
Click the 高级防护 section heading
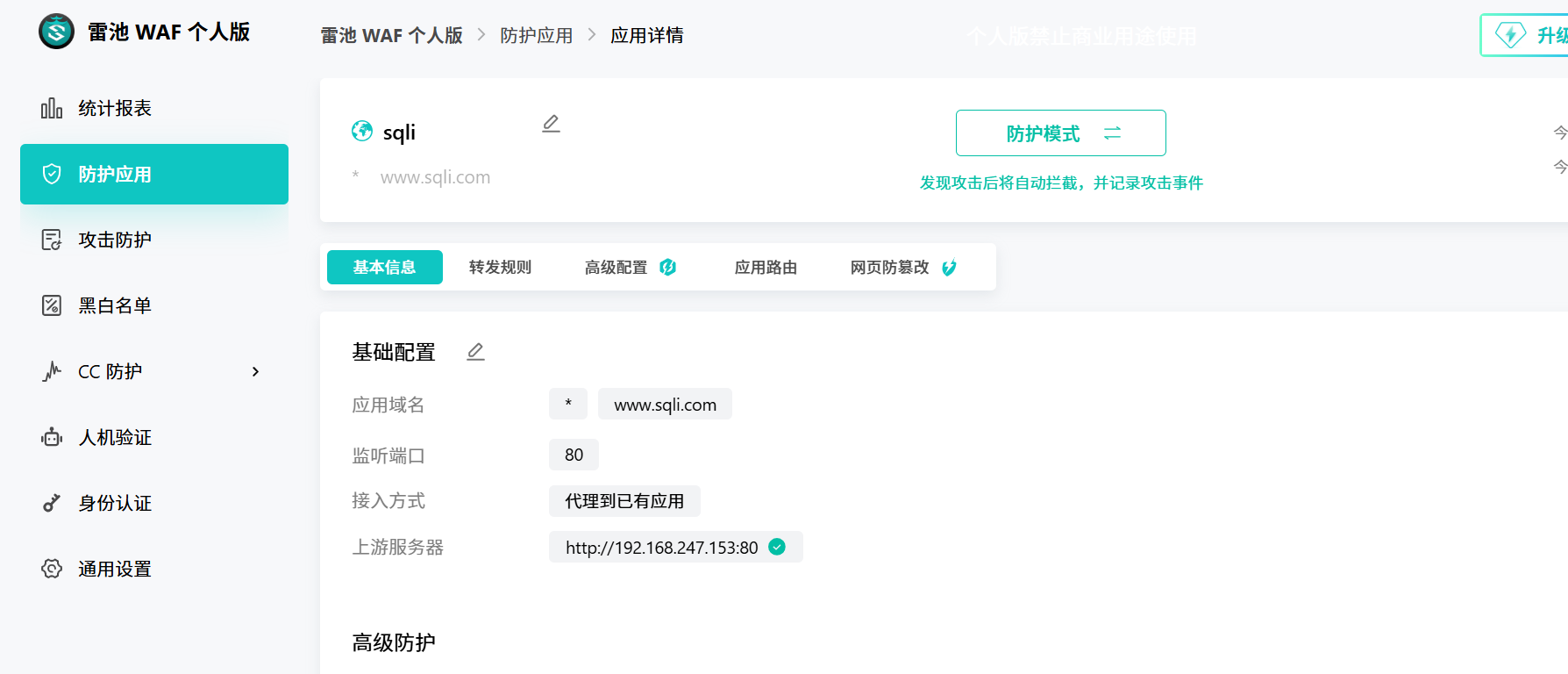click(394, 642)
